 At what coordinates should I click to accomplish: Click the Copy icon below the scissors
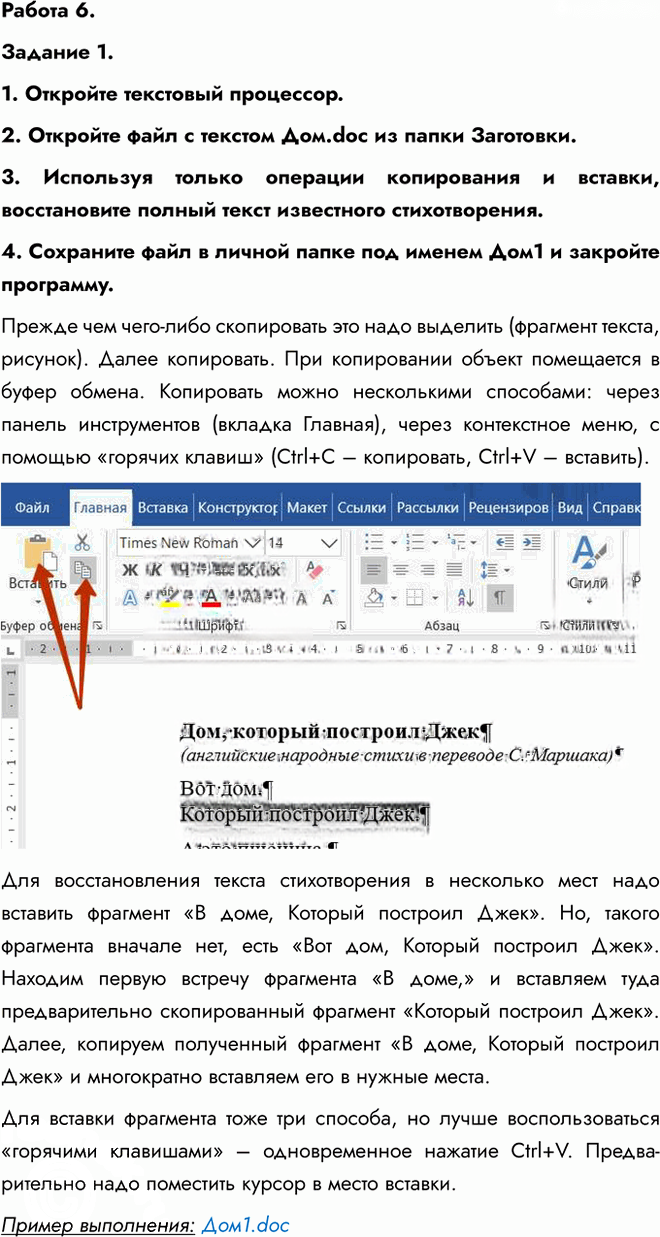coord(84,570)
